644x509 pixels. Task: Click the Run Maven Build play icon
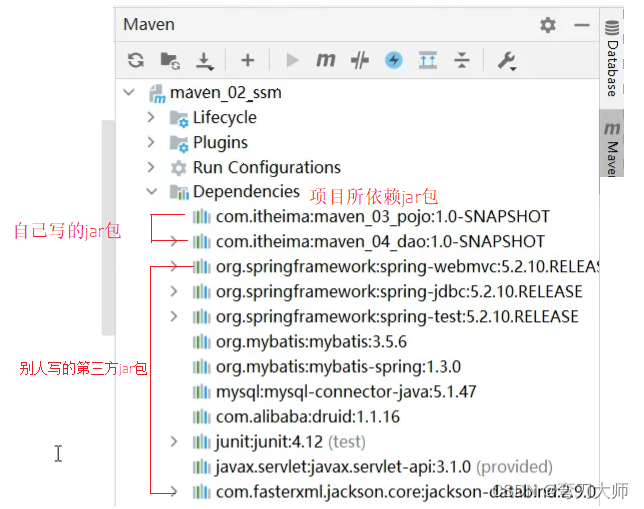coord(292,60)
